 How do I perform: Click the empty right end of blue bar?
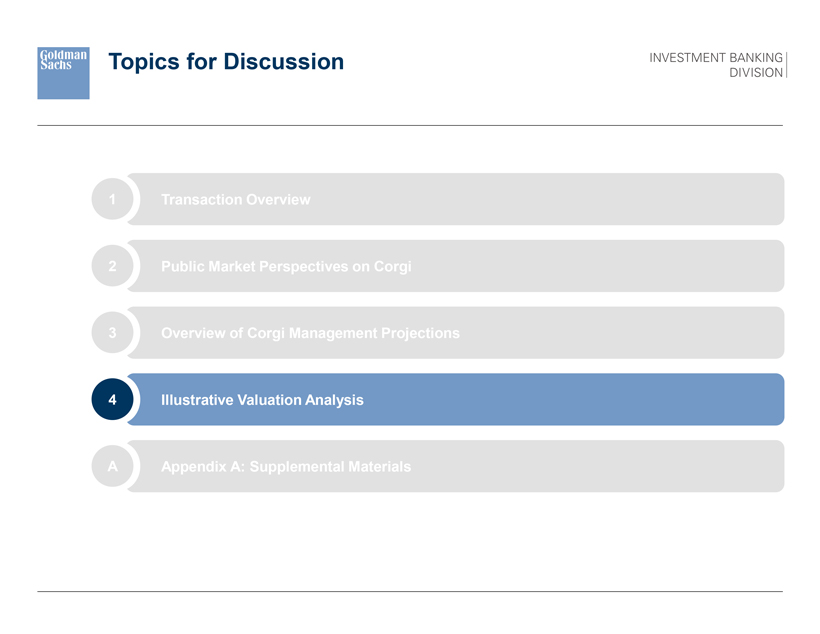700,400
